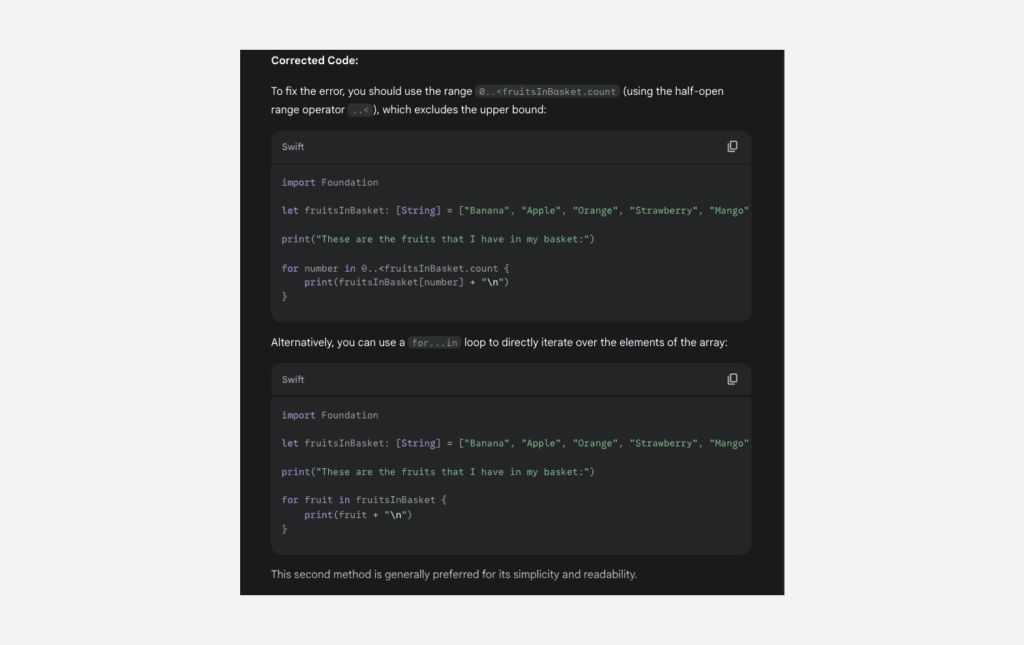
Task: Select the print(fruit) line in second snippet
Action: point(355,514)
